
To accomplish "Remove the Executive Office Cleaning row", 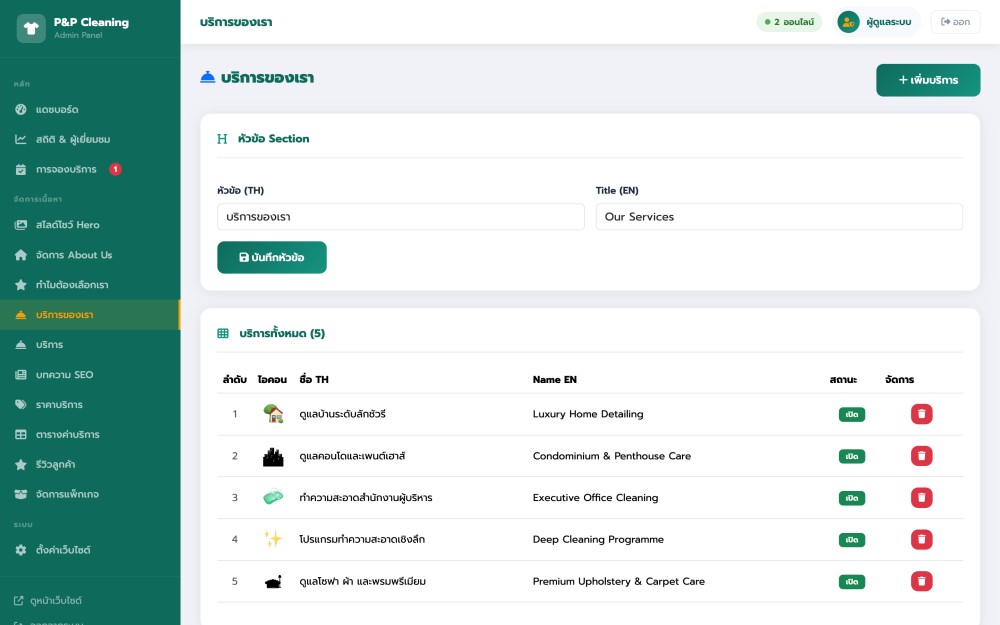I will [x=921, y=498].
